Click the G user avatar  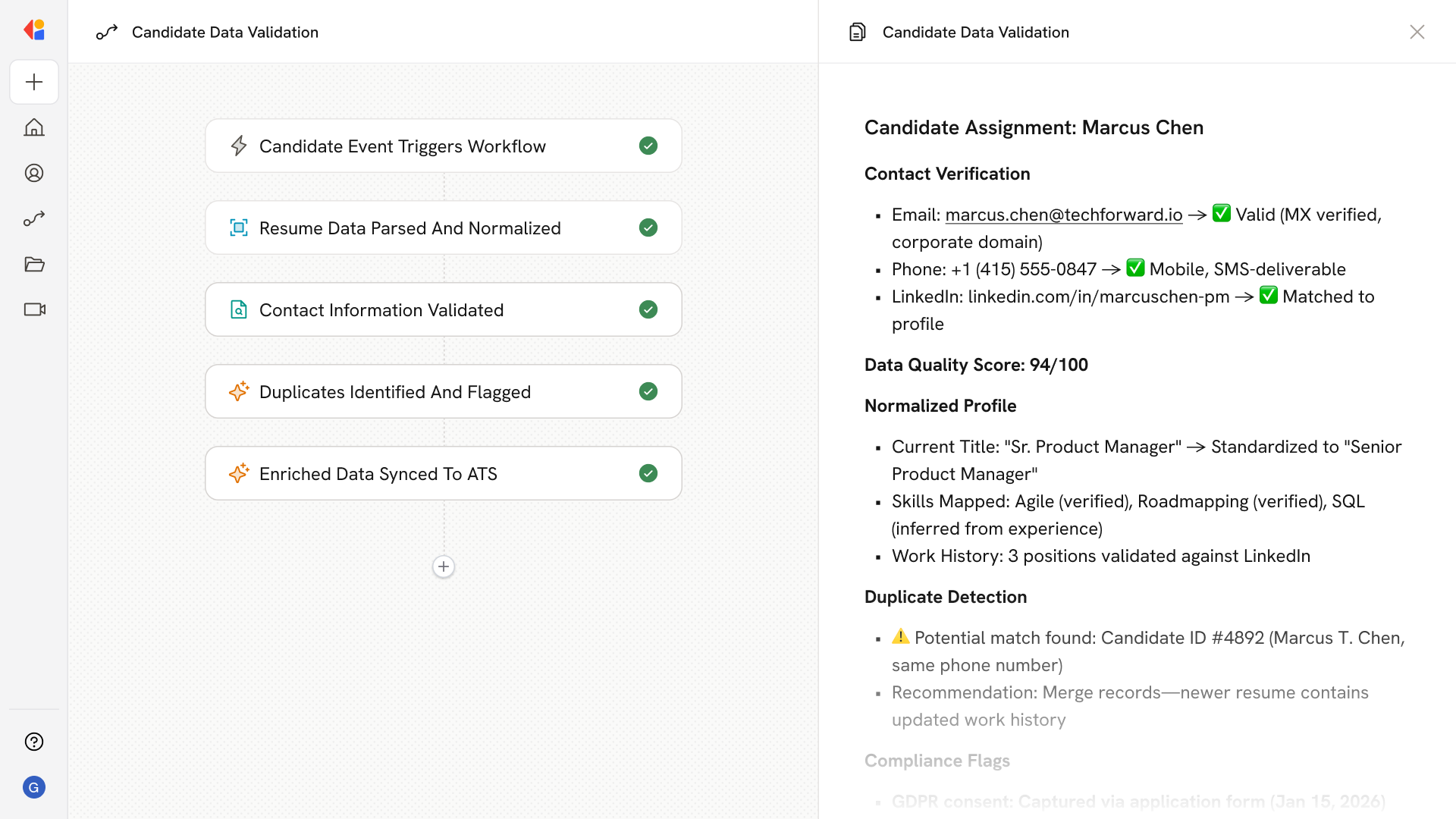[34, 787]
